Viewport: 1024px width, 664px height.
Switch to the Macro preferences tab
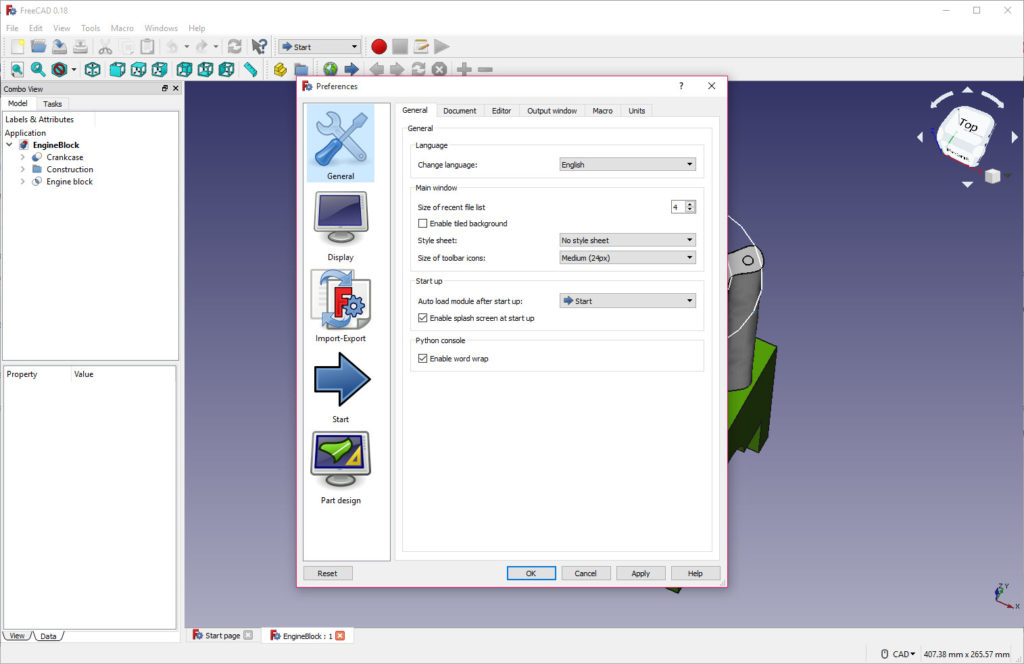(x=602, y=111)
